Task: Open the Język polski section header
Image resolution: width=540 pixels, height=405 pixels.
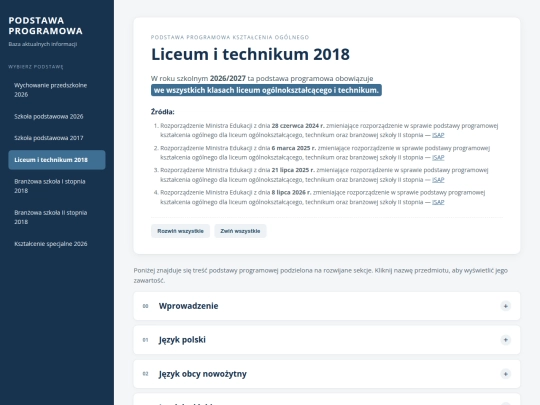Action: 326,340
